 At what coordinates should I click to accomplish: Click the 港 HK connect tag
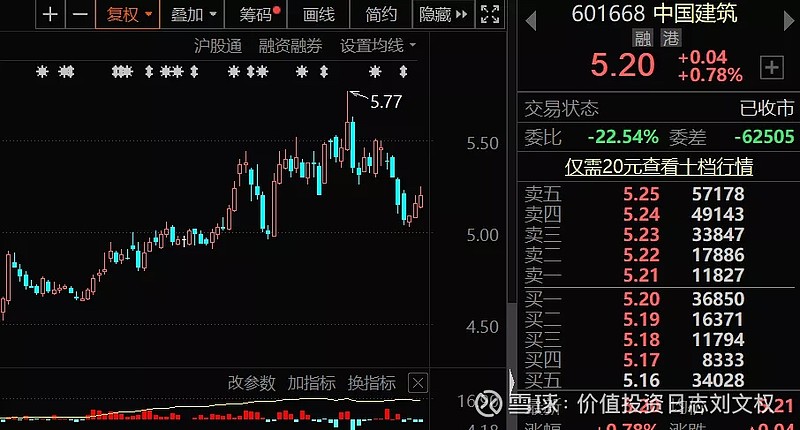click(x=671, y=38)
